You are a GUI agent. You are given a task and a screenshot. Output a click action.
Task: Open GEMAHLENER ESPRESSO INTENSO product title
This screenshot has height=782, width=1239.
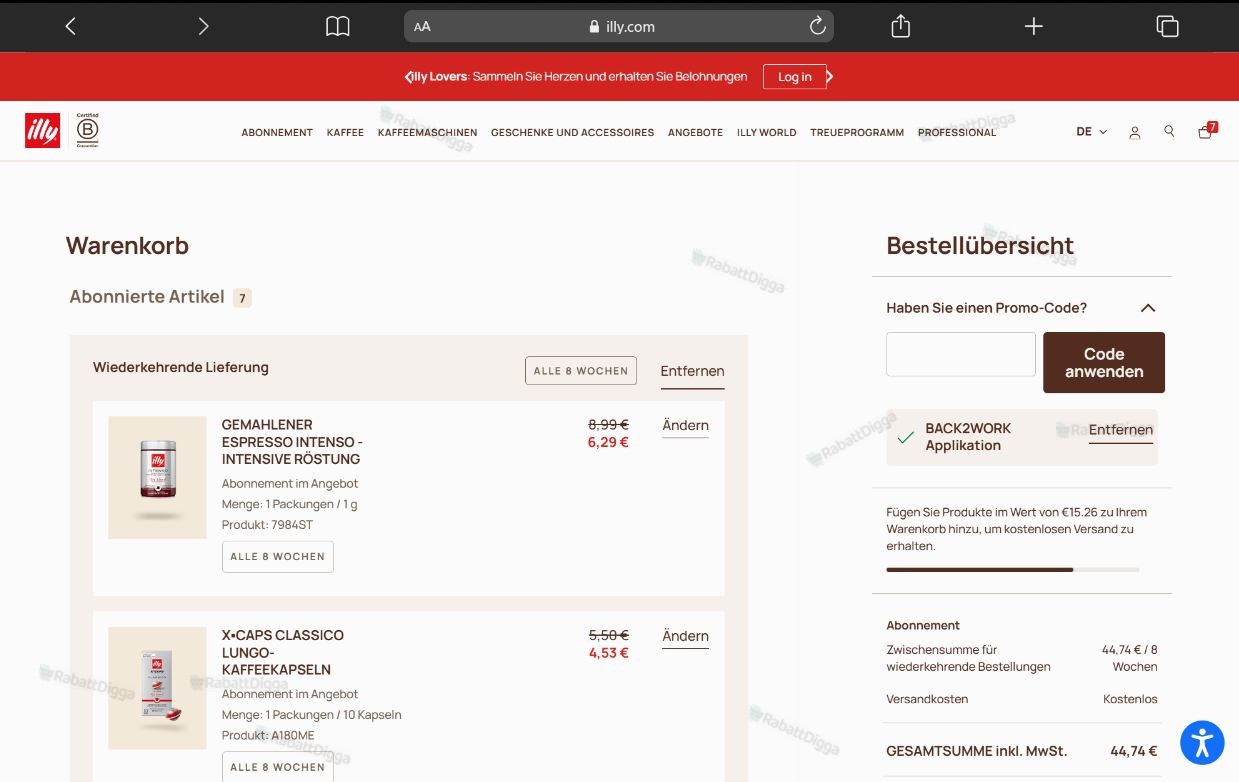pyautogui.click(x=292, y=442)
